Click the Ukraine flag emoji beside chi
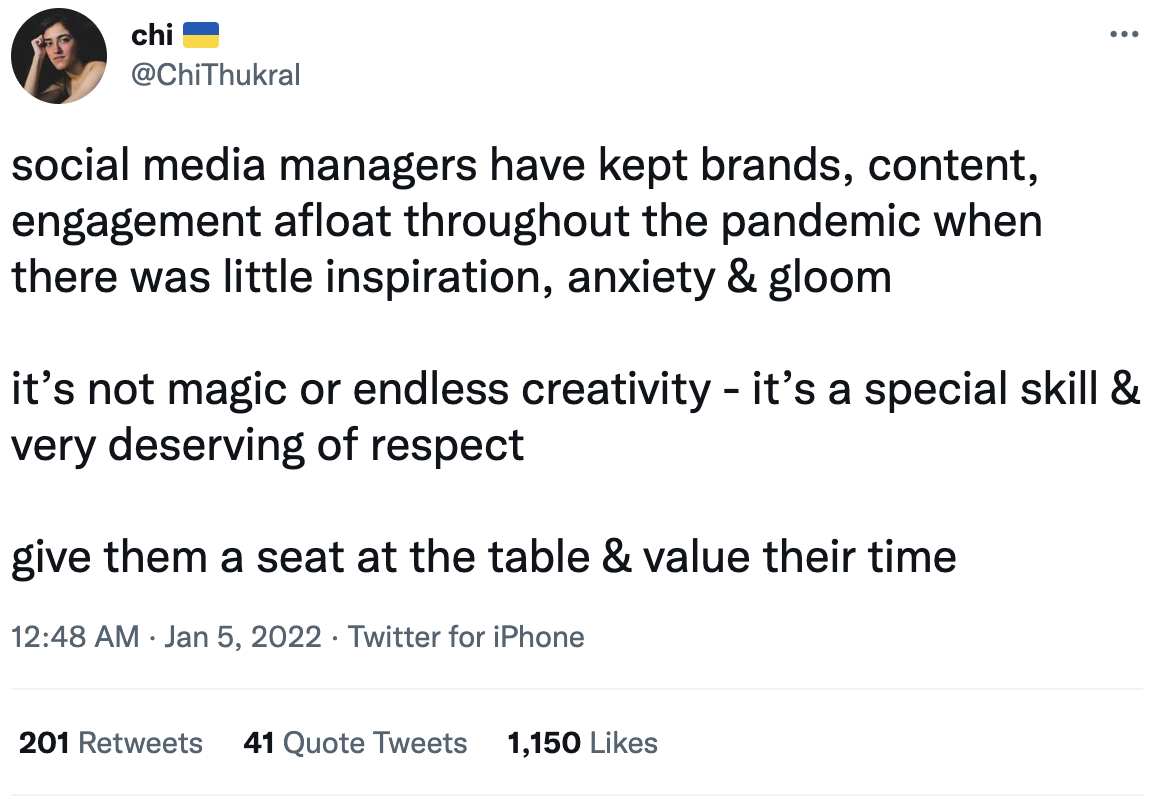The height and width of the screenshot is (800, 1166). [x=201, y=36]
